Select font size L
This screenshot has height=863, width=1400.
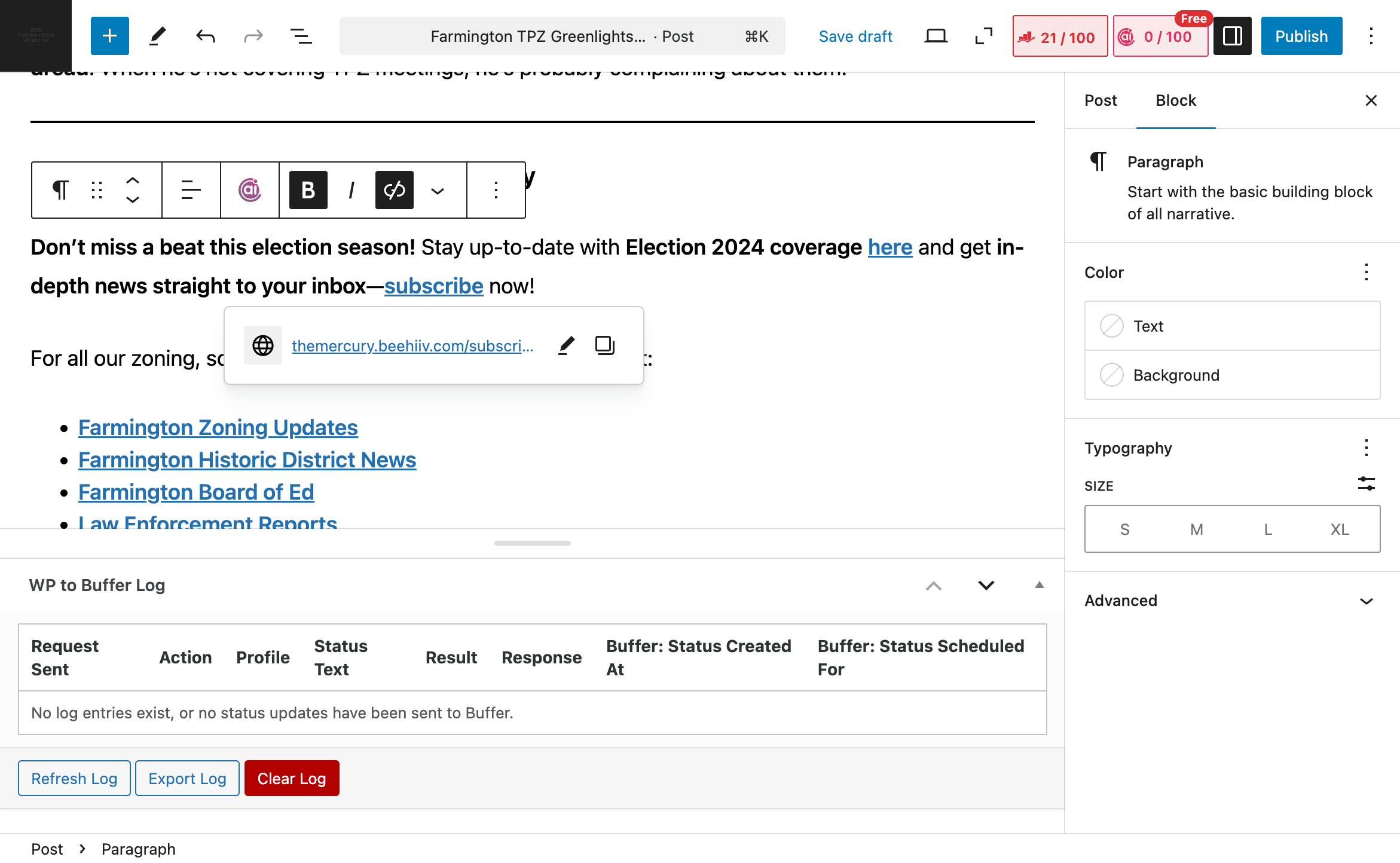point(1268,529)
